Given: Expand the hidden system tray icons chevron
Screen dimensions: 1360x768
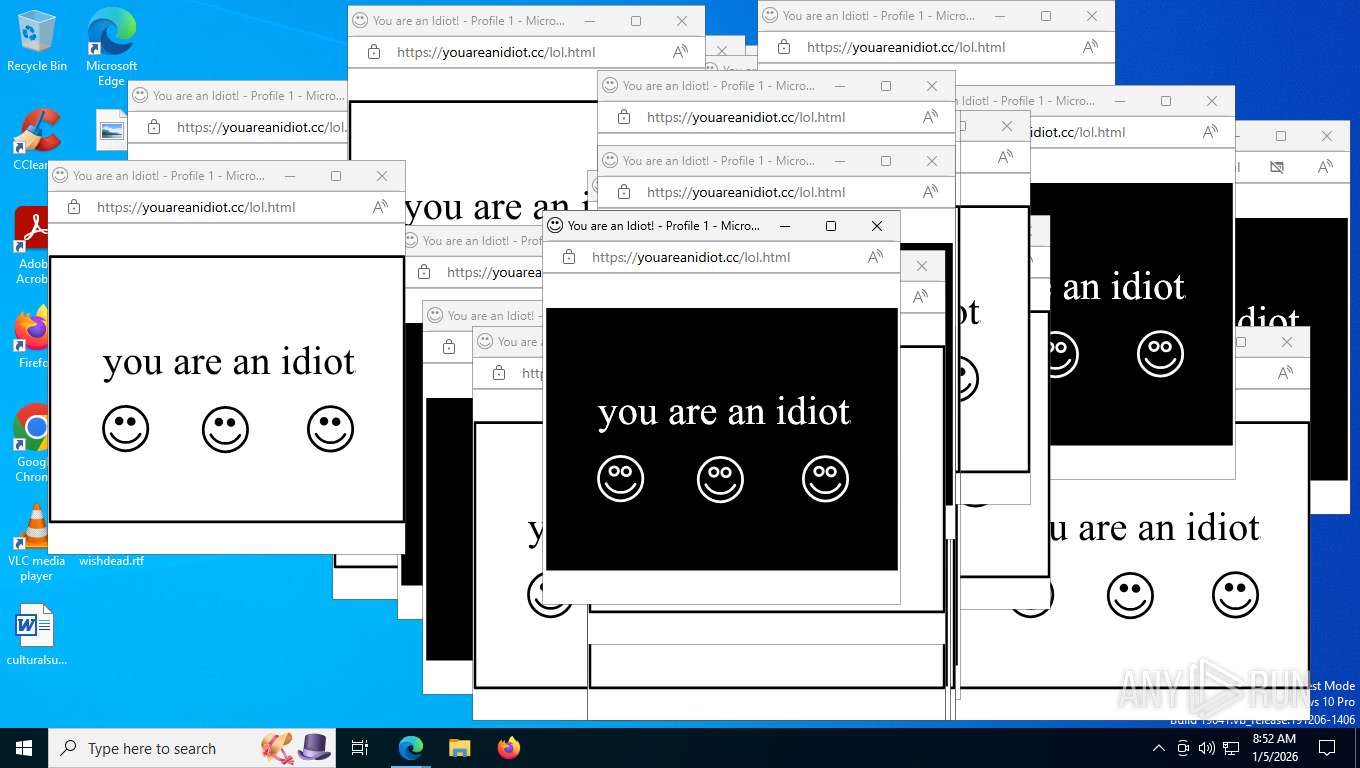Looking at the screenshot, I should (1158, 748).
